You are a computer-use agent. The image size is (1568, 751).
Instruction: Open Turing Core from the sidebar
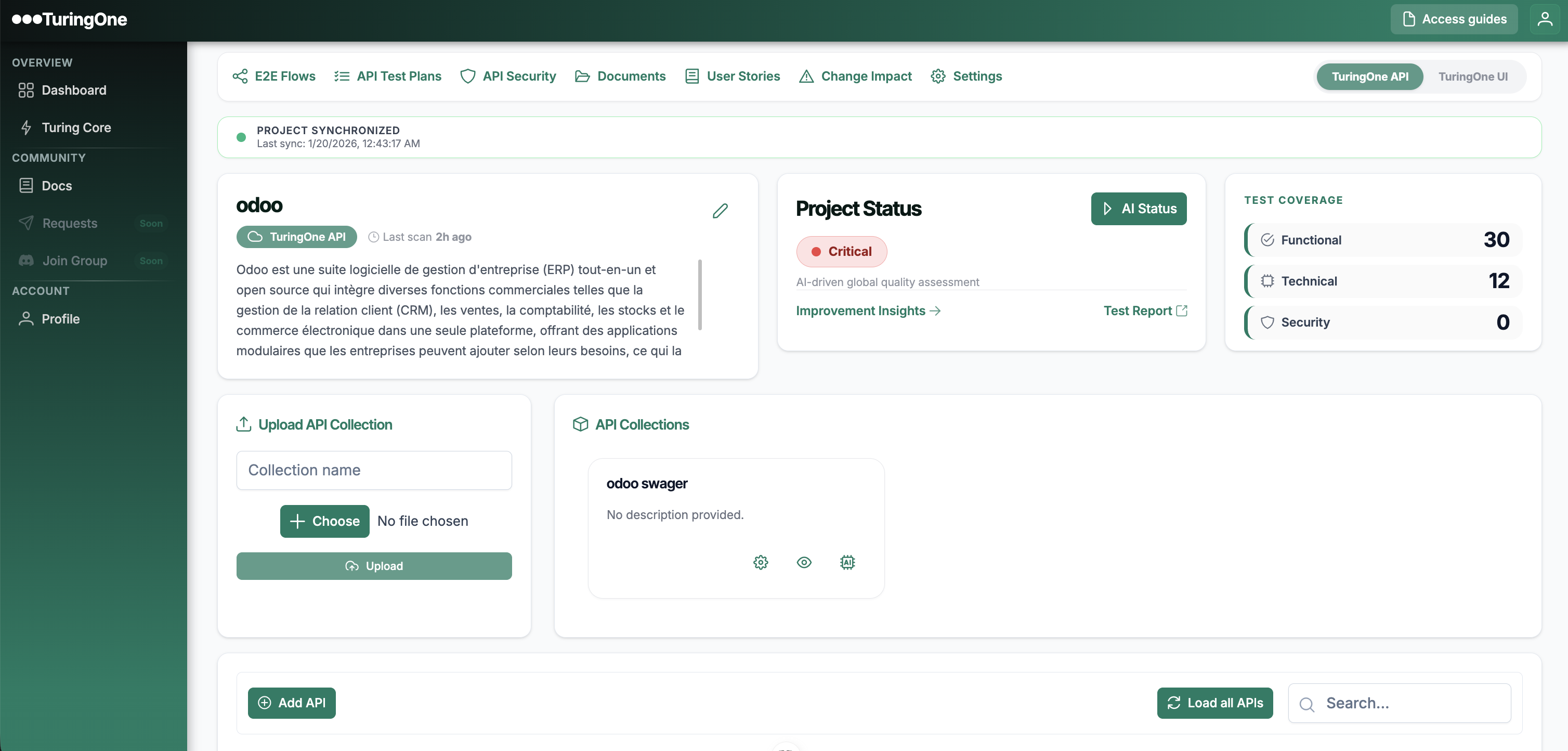pyautogui.click(x=76, y=127)
